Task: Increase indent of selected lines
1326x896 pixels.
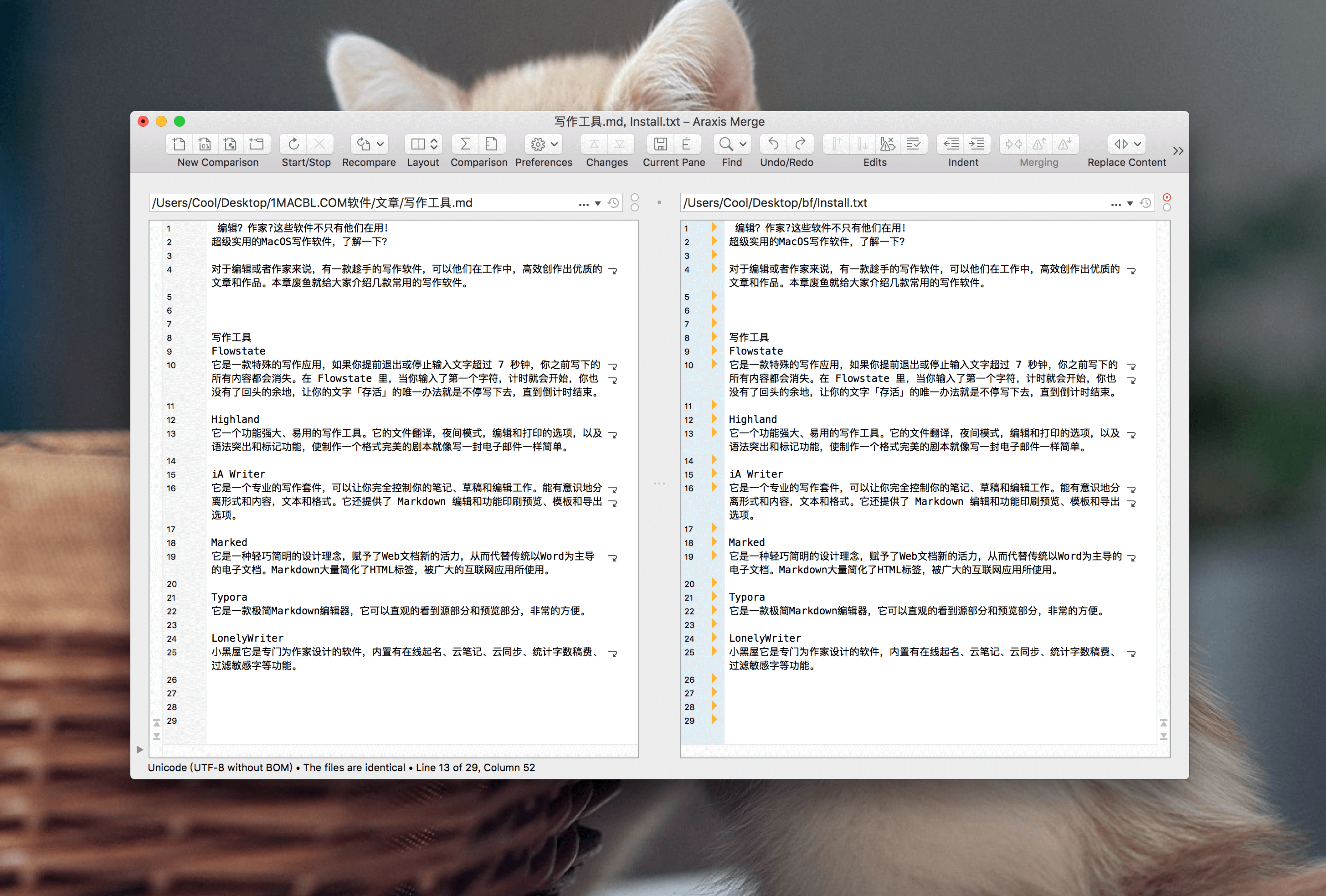Action: click(977, 144)
